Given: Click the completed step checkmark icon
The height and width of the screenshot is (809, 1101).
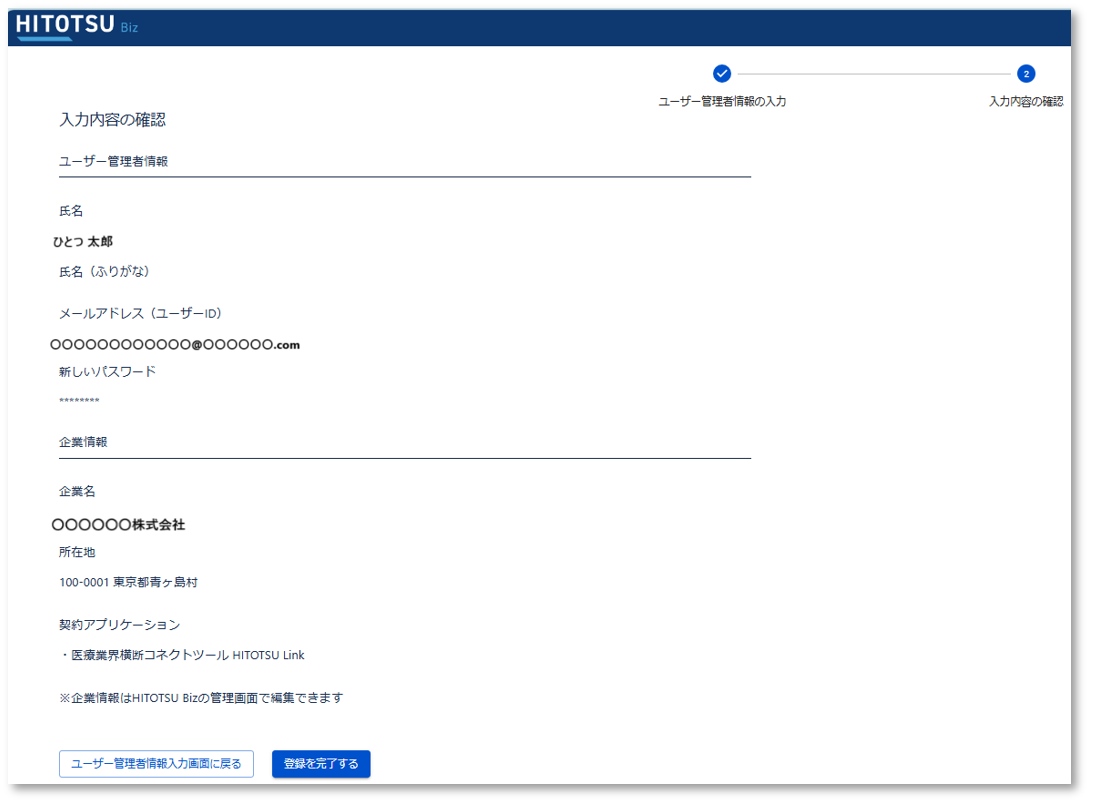Looking at the screenshot, I should point(722,73).
